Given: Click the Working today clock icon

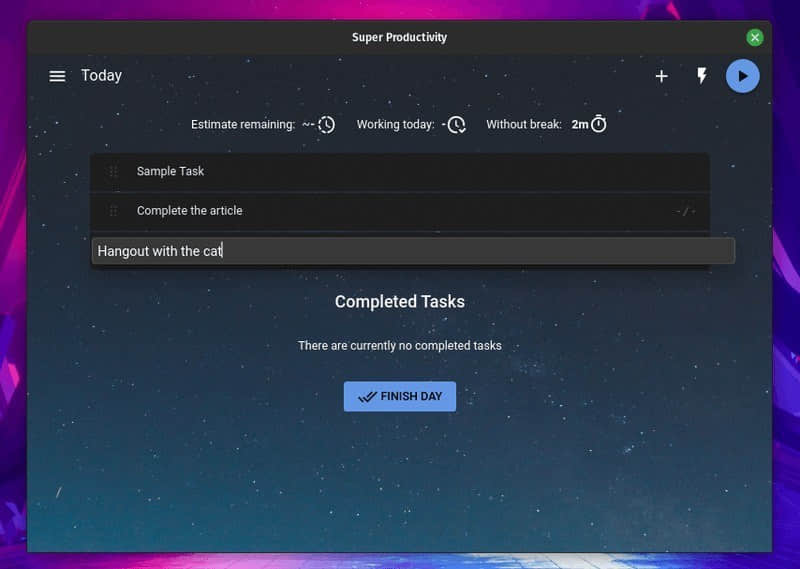Looking at the screenshot, I should coord(457,125).
